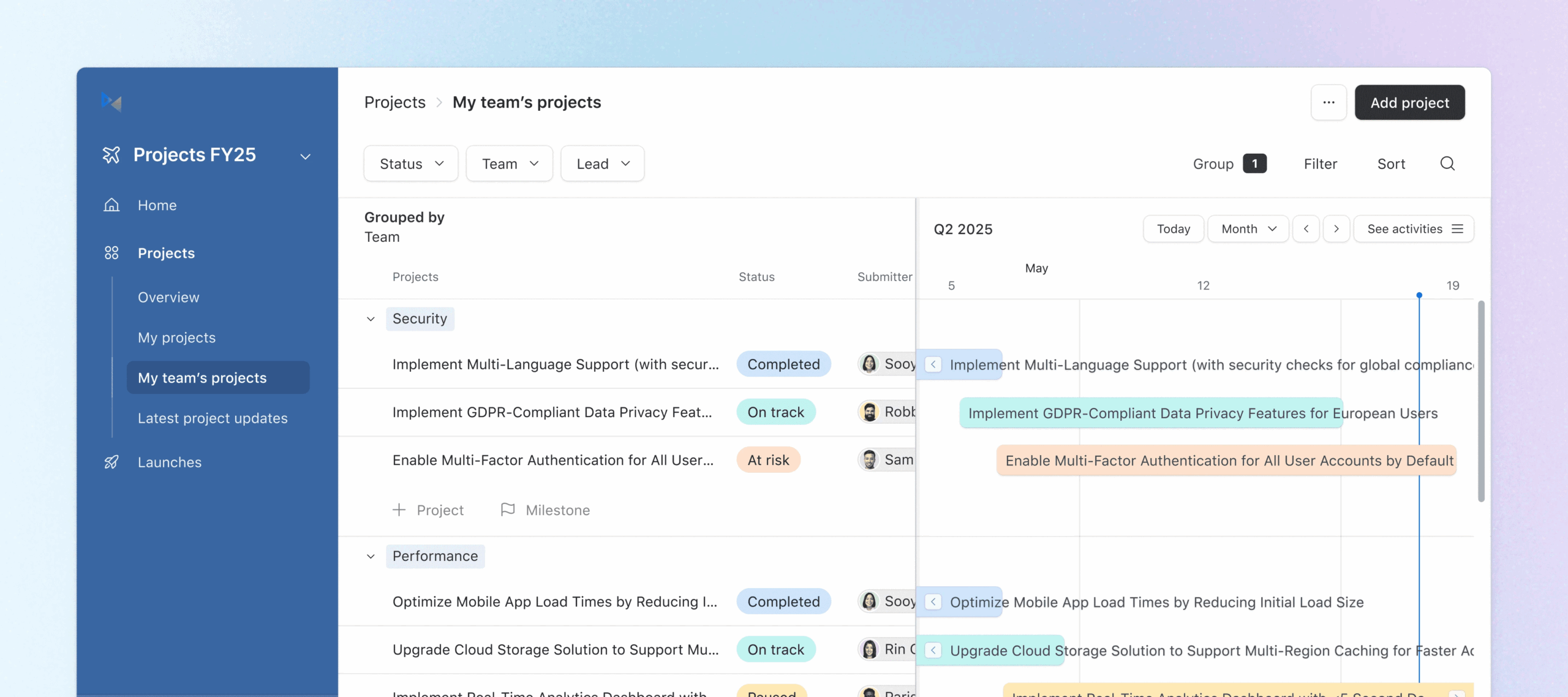Click Sam's avatar on the At risk project
The image size is (1568, 697).
[869, 459]
